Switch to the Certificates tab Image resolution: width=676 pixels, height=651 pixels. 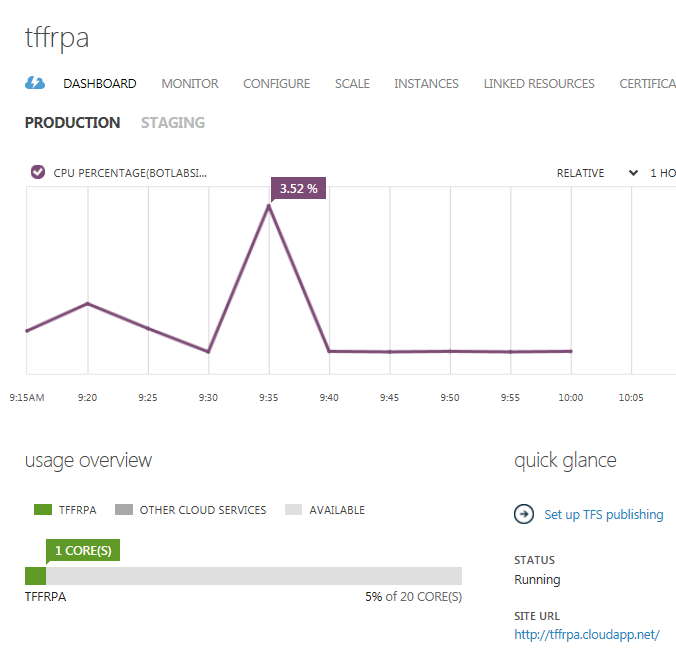[647, 84]
